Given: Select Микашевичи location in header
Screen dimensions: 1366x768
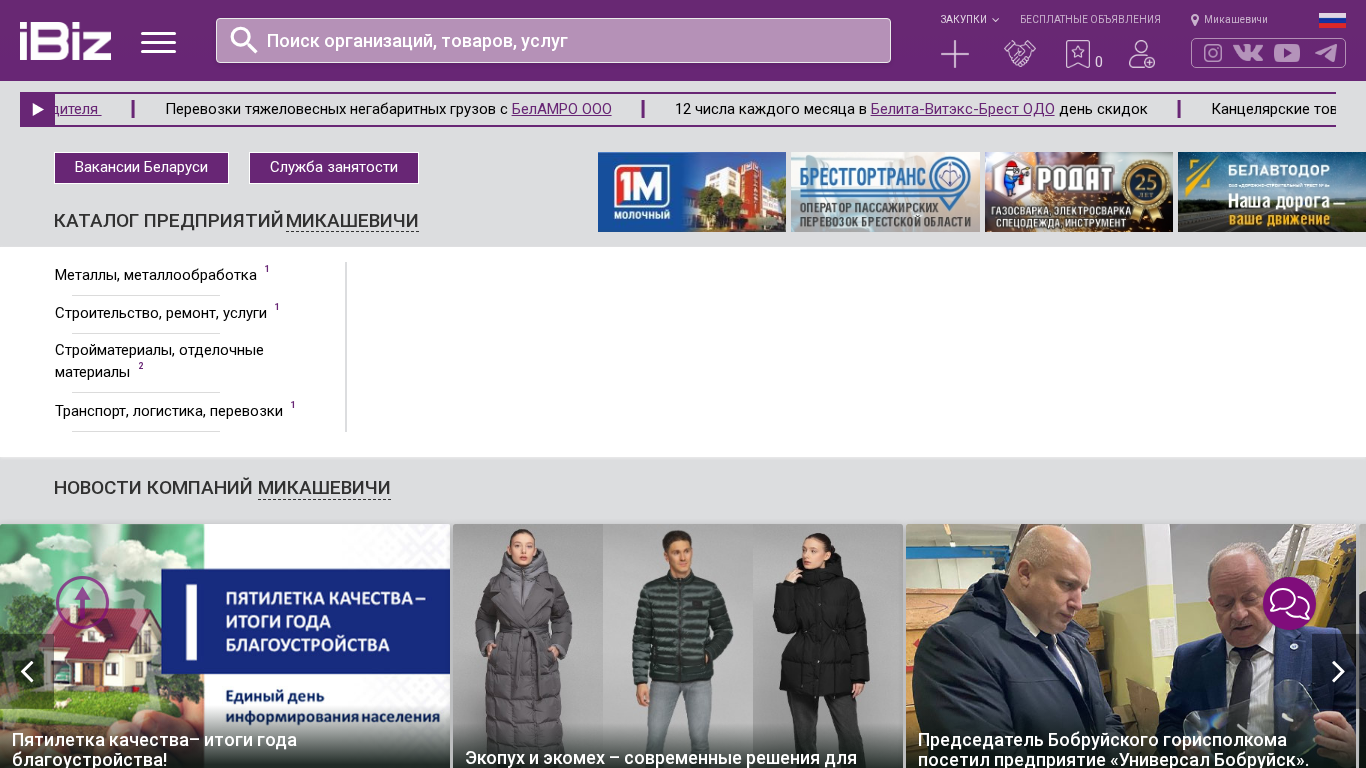Looking at the screenshot, I should coord(1236,20).
